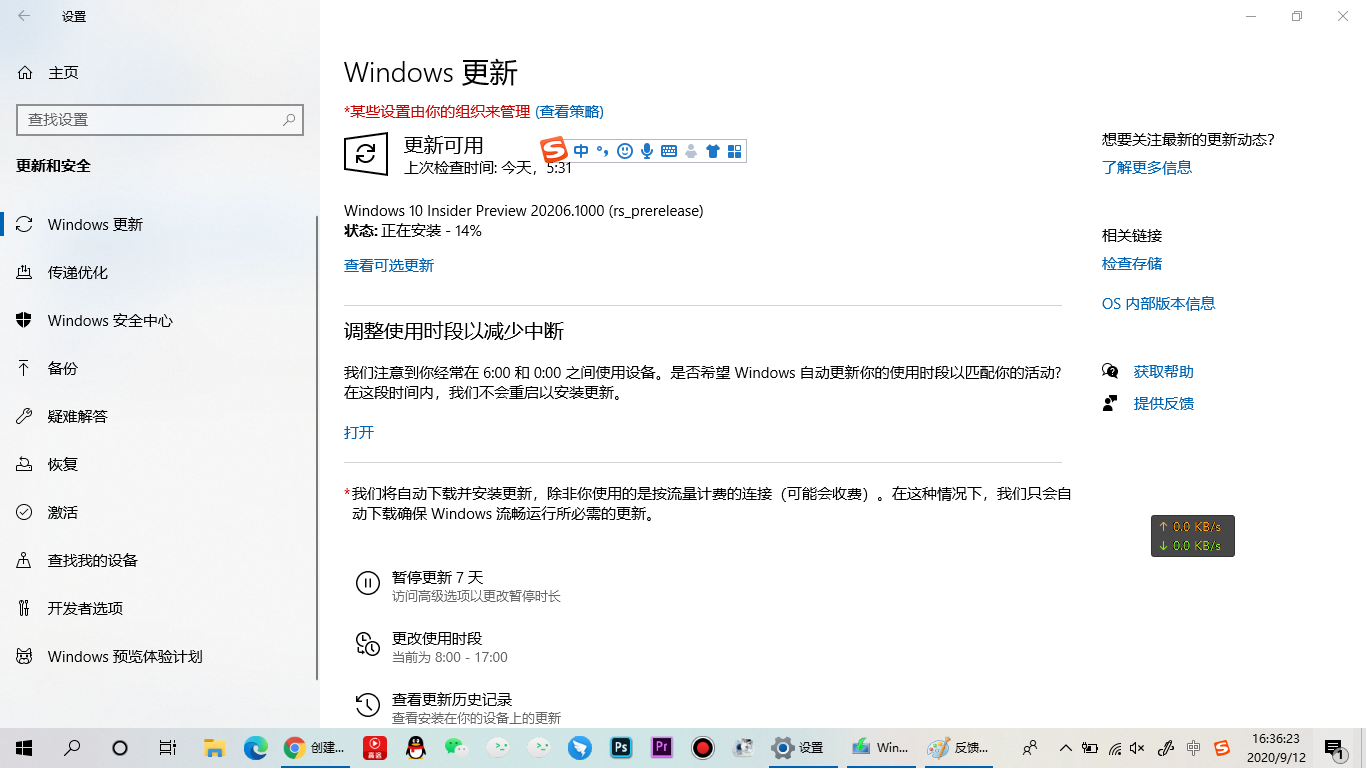Open the Windows Start menu
Screen dimensions: 1366x768
24,747
